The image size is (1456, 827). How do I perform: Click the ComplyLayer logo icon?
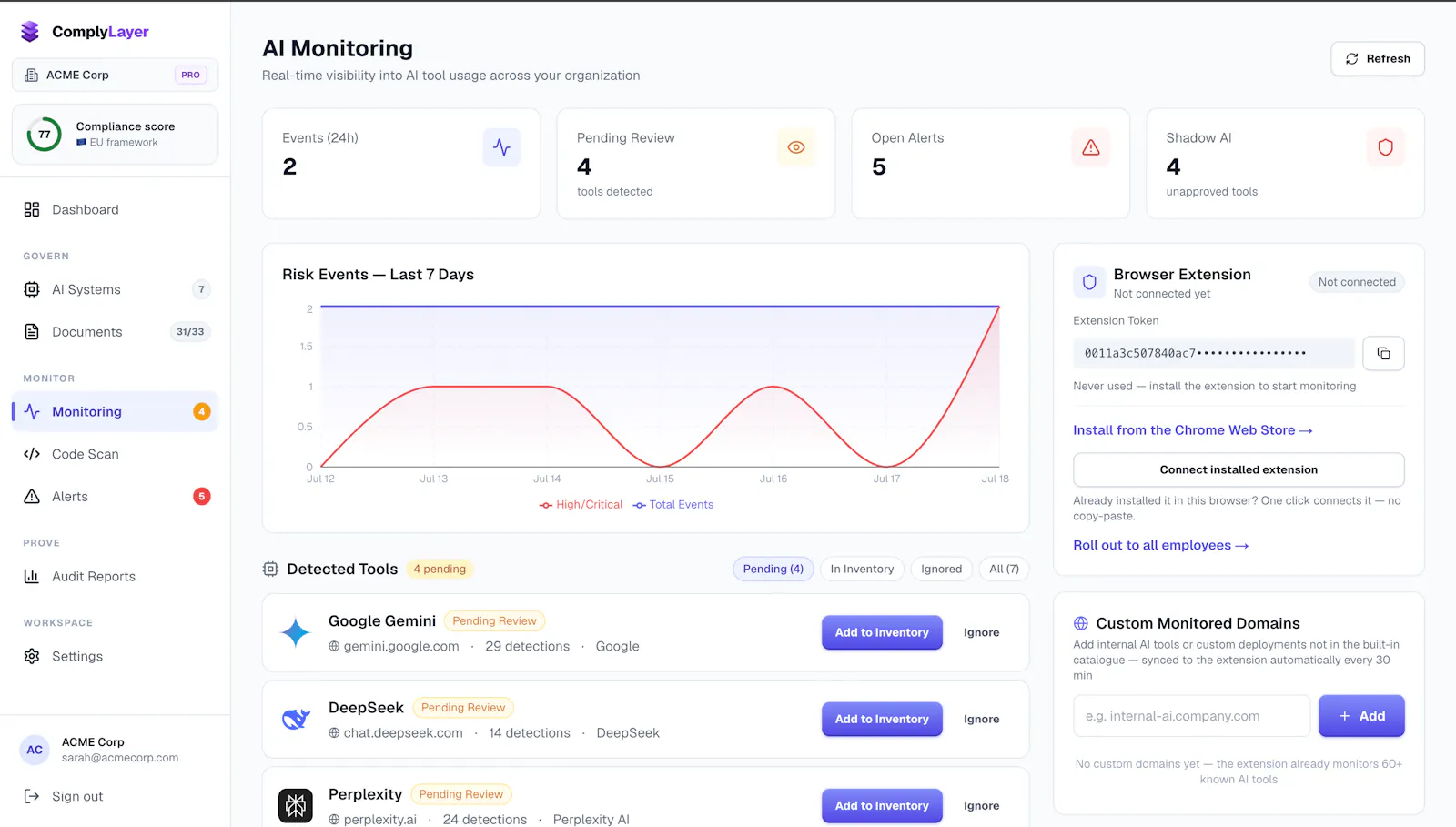pos(30,32)
